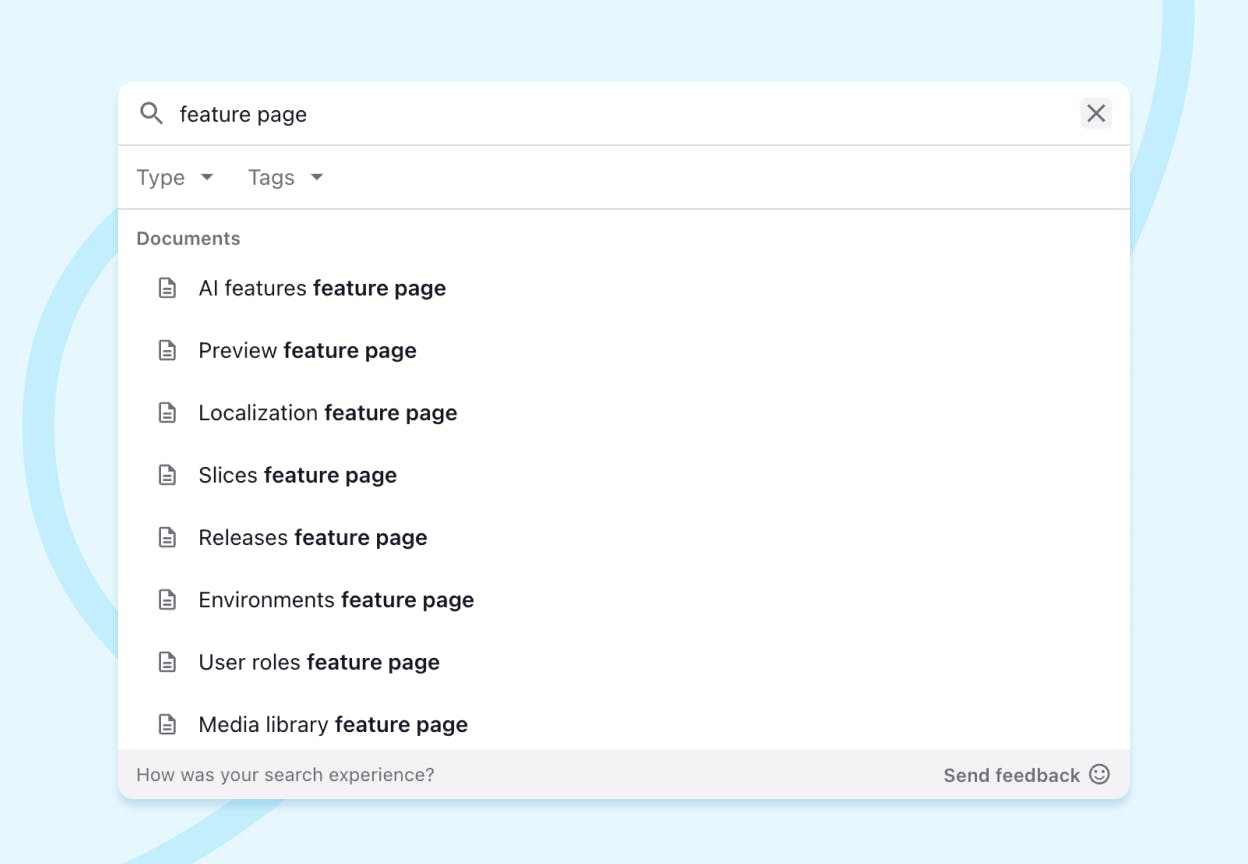Click document icon beside Preview feature page

coord(167,351)
